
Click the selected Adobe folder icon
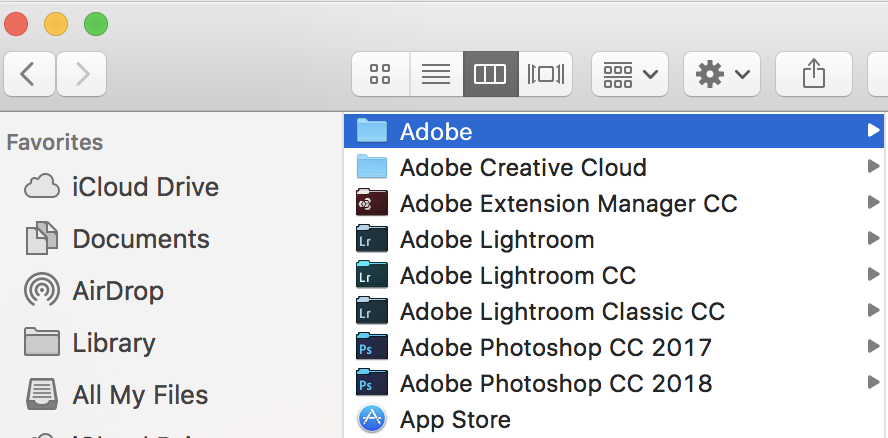(x=372, y=131)
